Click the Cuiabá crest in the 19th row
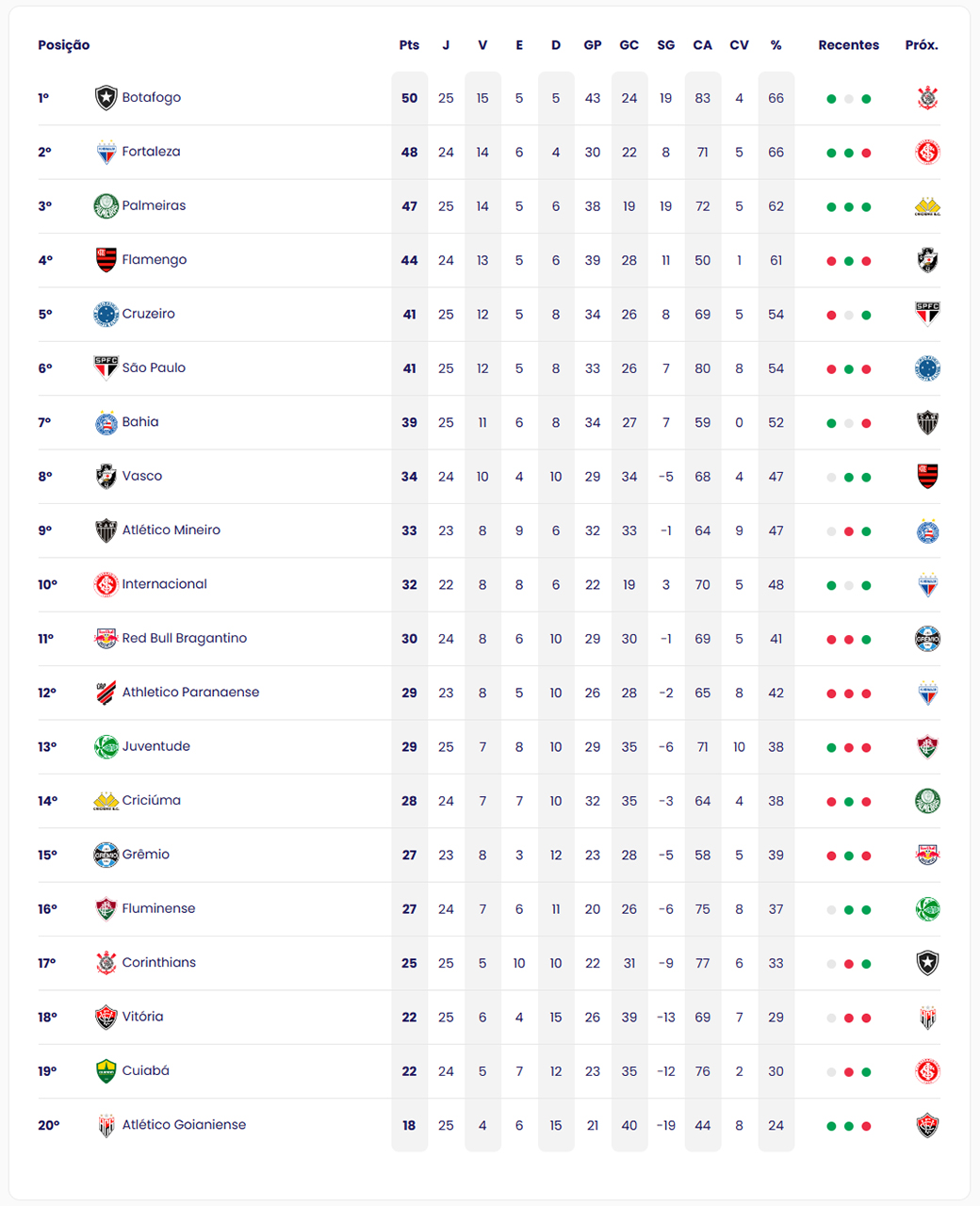 point(106,1071)
